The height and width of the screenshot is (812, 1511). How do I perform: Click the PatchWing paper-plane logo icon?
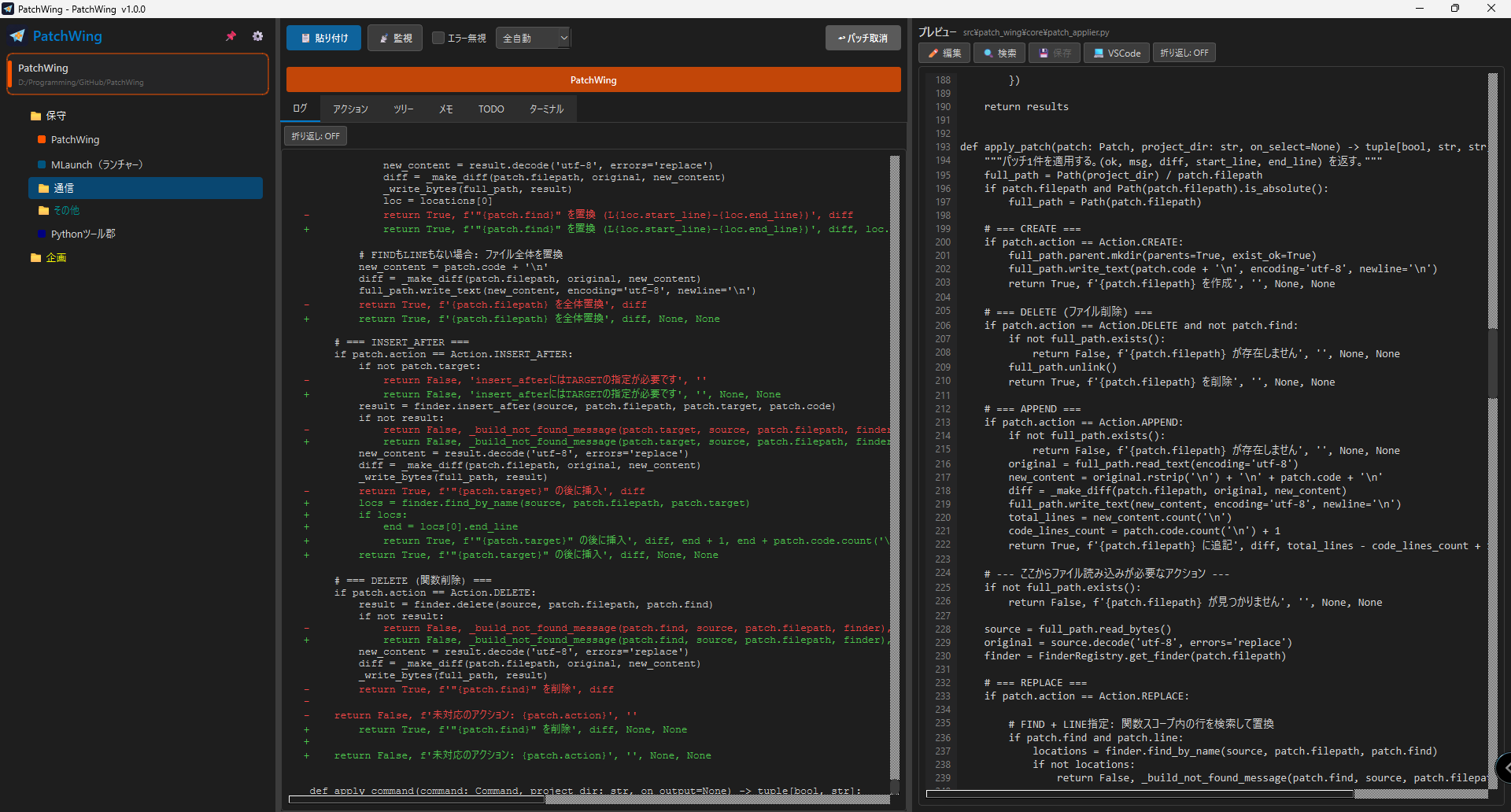(17, 35)
